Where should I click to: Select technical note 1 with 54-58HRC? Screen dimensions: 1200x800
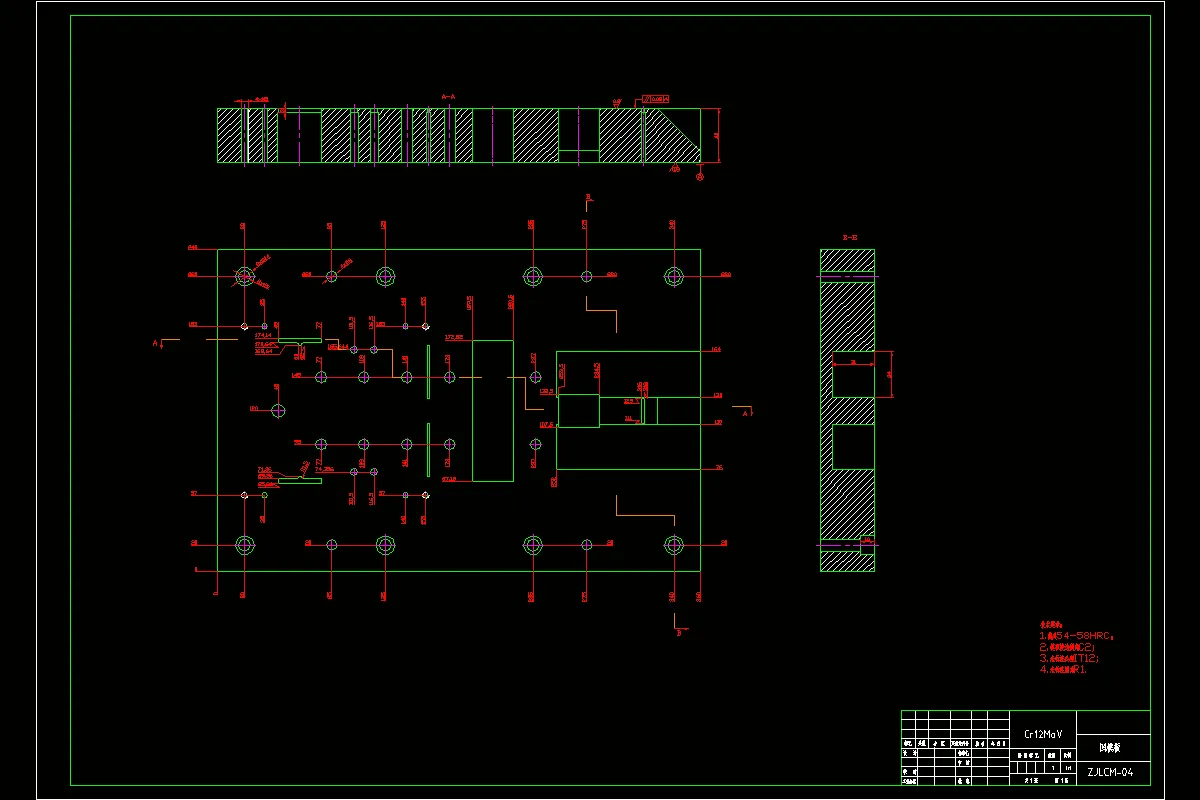coord(1077,635)
